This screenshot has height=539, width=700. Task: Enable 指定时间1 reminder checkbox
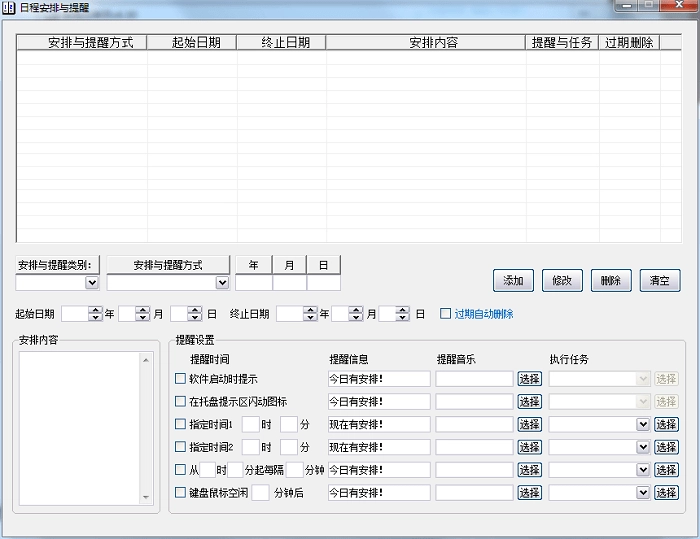click(181, 424)
